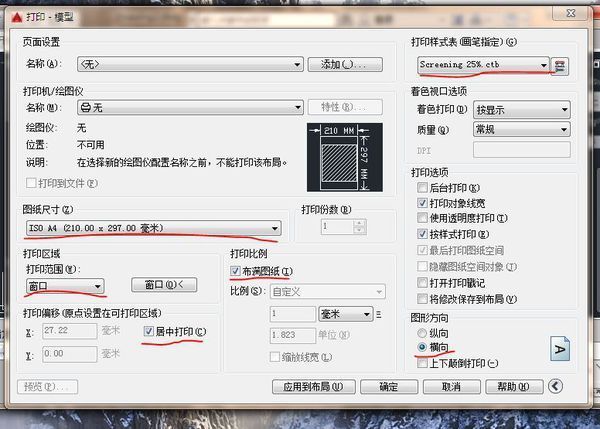Viewport: 600px width, 429px height.
Task: Click the plot dialog title bar icon
Action: point(14,10)
